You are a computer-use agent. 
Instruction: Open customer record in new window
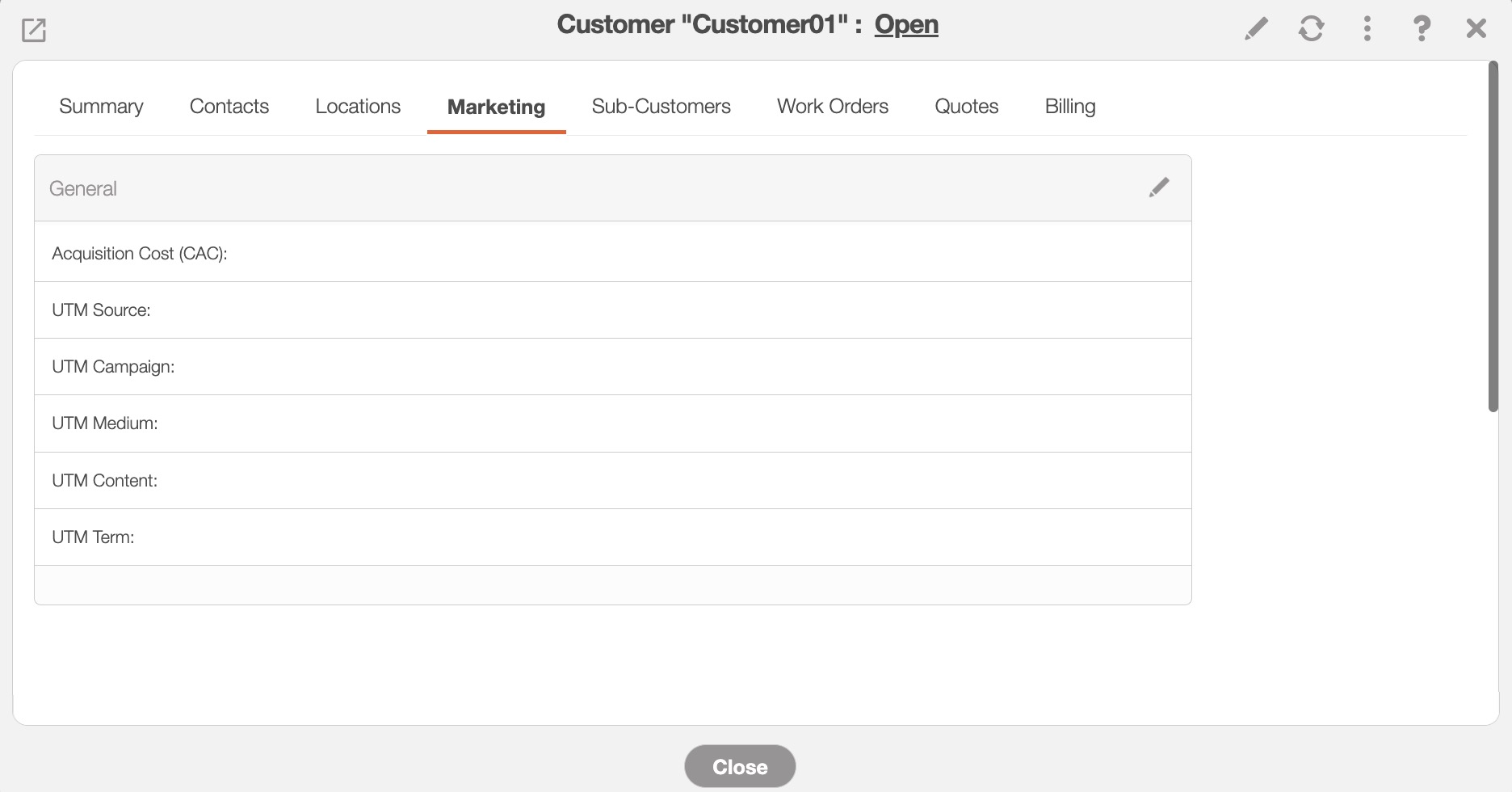click(x=34, y=31)
